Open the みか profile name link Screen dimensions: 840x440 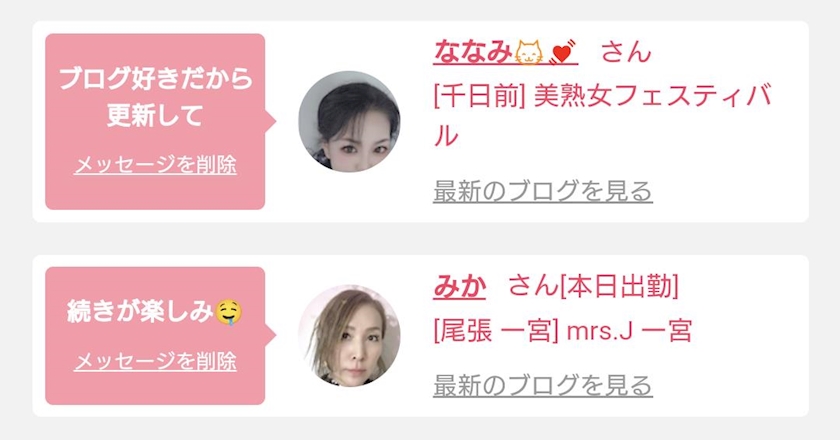[459, 286]
